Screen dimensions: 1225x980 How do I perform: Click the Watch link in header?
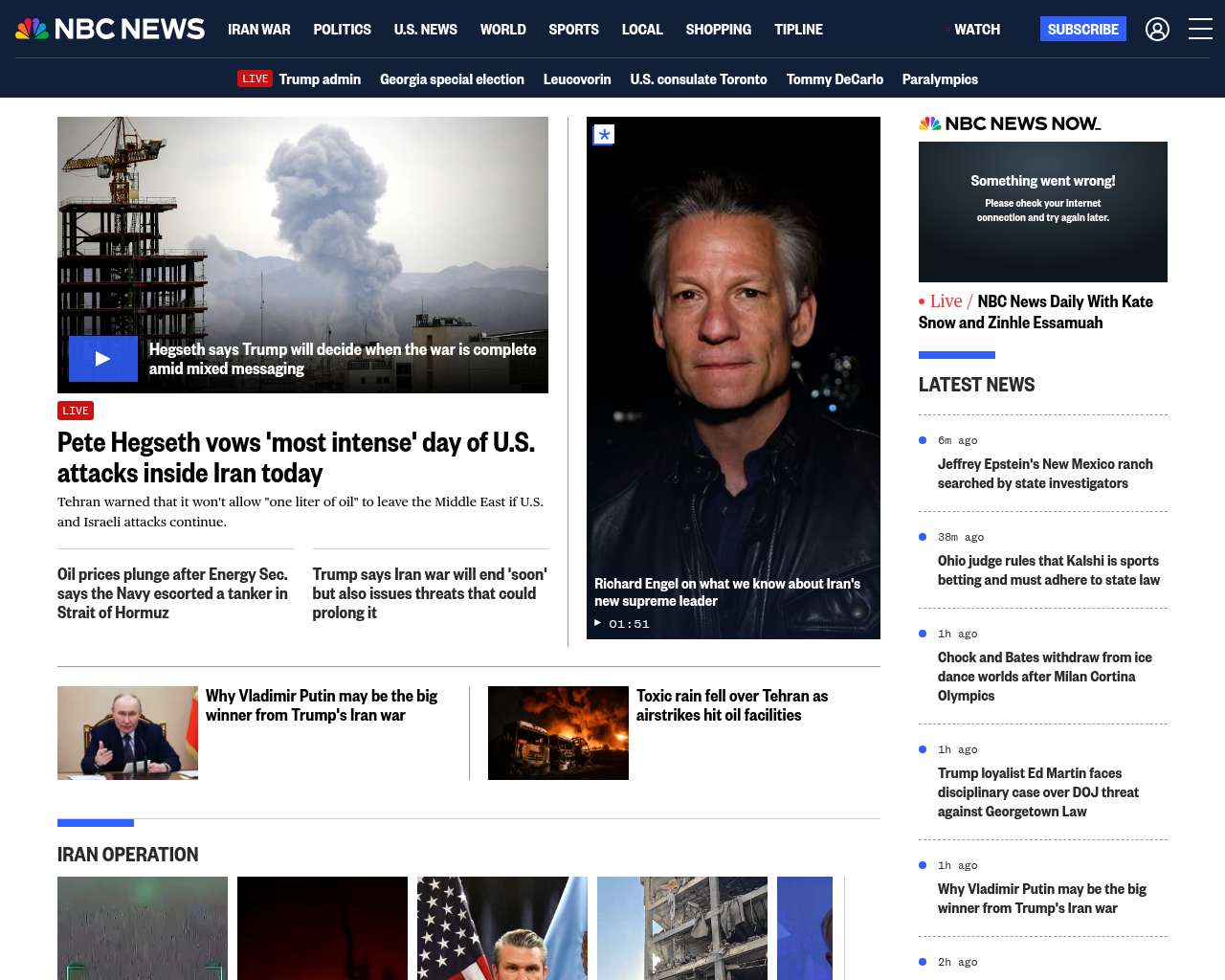click(976, 30)
